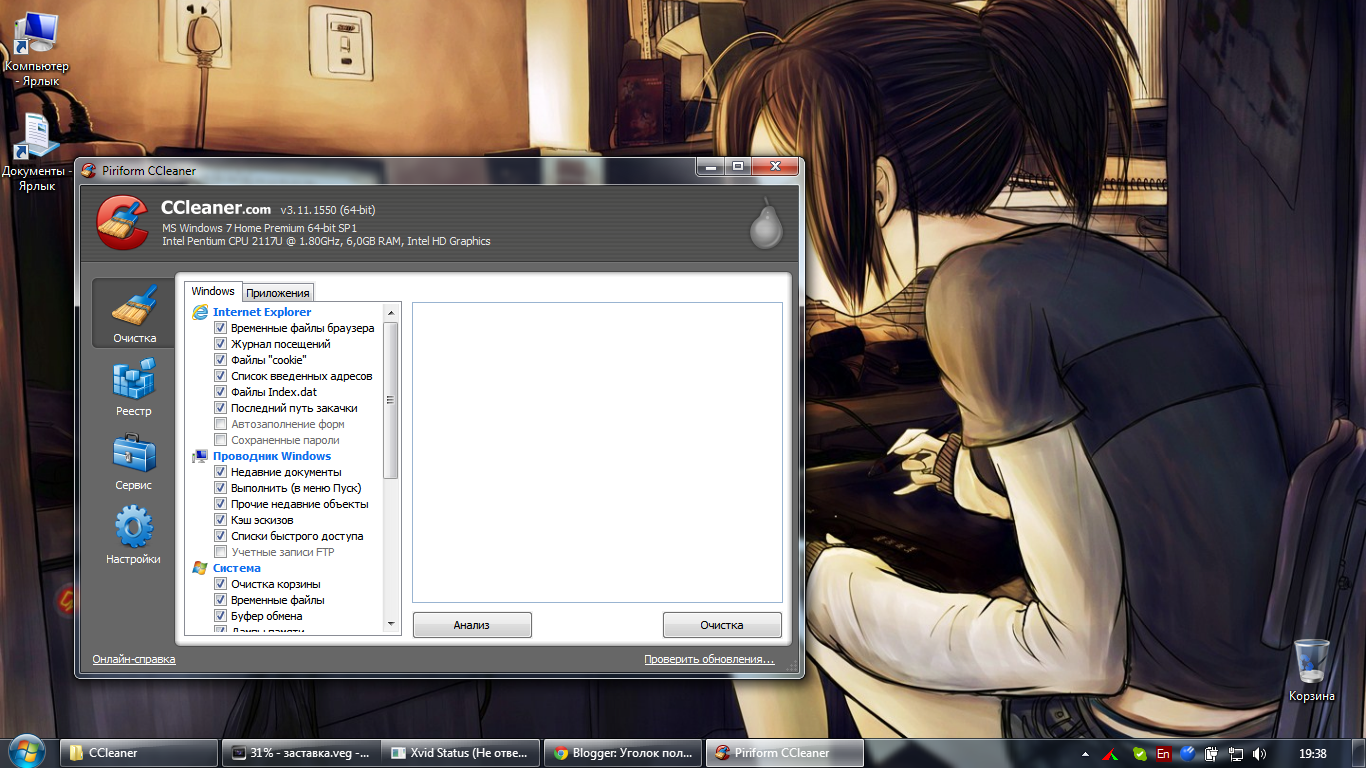Switch to the 31% заставка.veg taskbar item

[x=301, y=753]
